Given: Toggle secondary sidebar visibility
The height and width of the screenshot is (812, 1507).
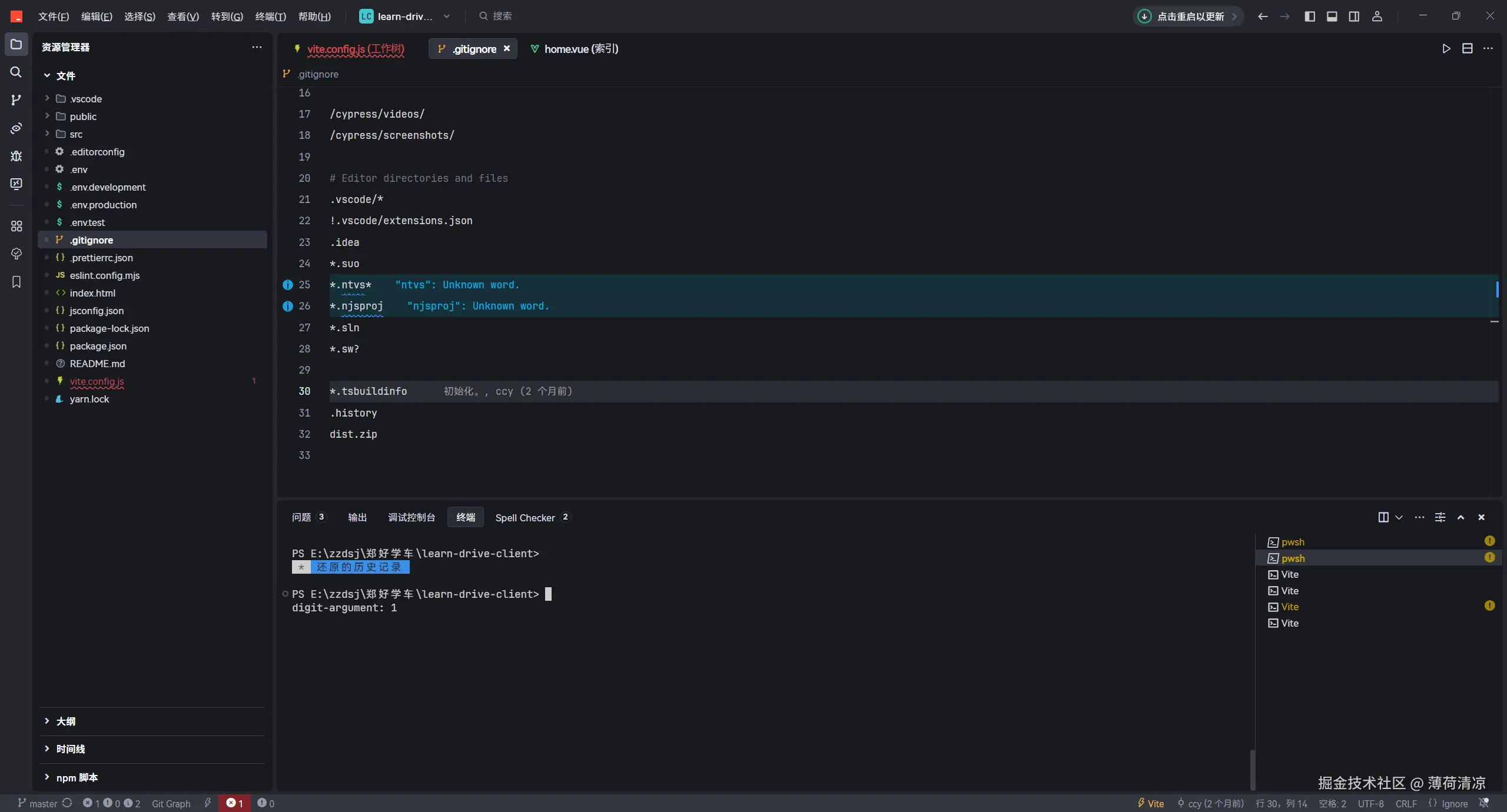Looking at the screenshot, I should [1354, 16].
